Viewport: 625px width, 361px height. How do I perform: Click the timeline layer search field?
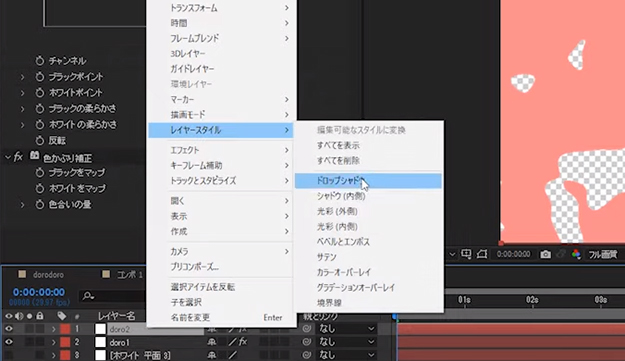112,296
